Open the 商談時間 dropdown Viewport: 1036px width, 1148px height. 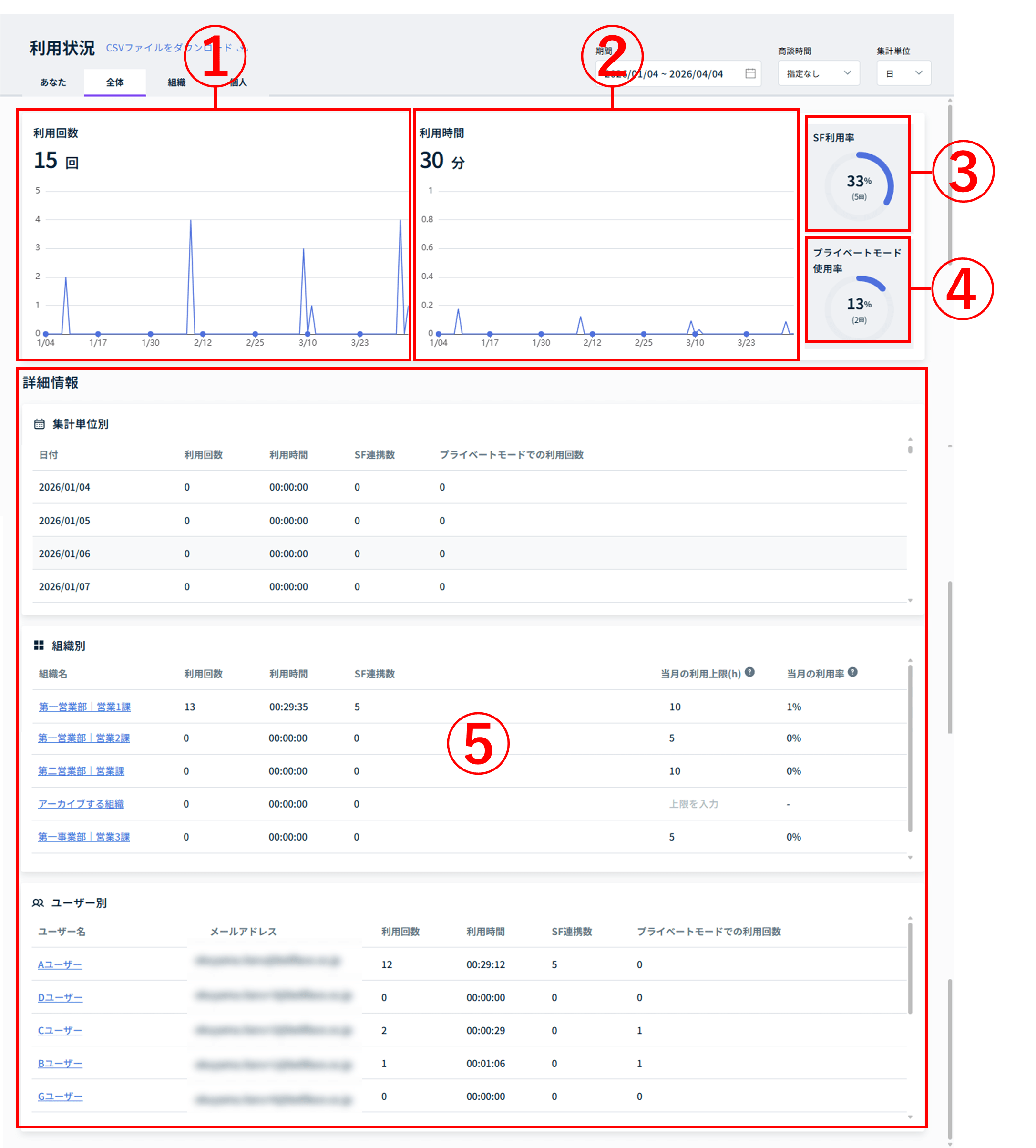[x=818, y=73]
